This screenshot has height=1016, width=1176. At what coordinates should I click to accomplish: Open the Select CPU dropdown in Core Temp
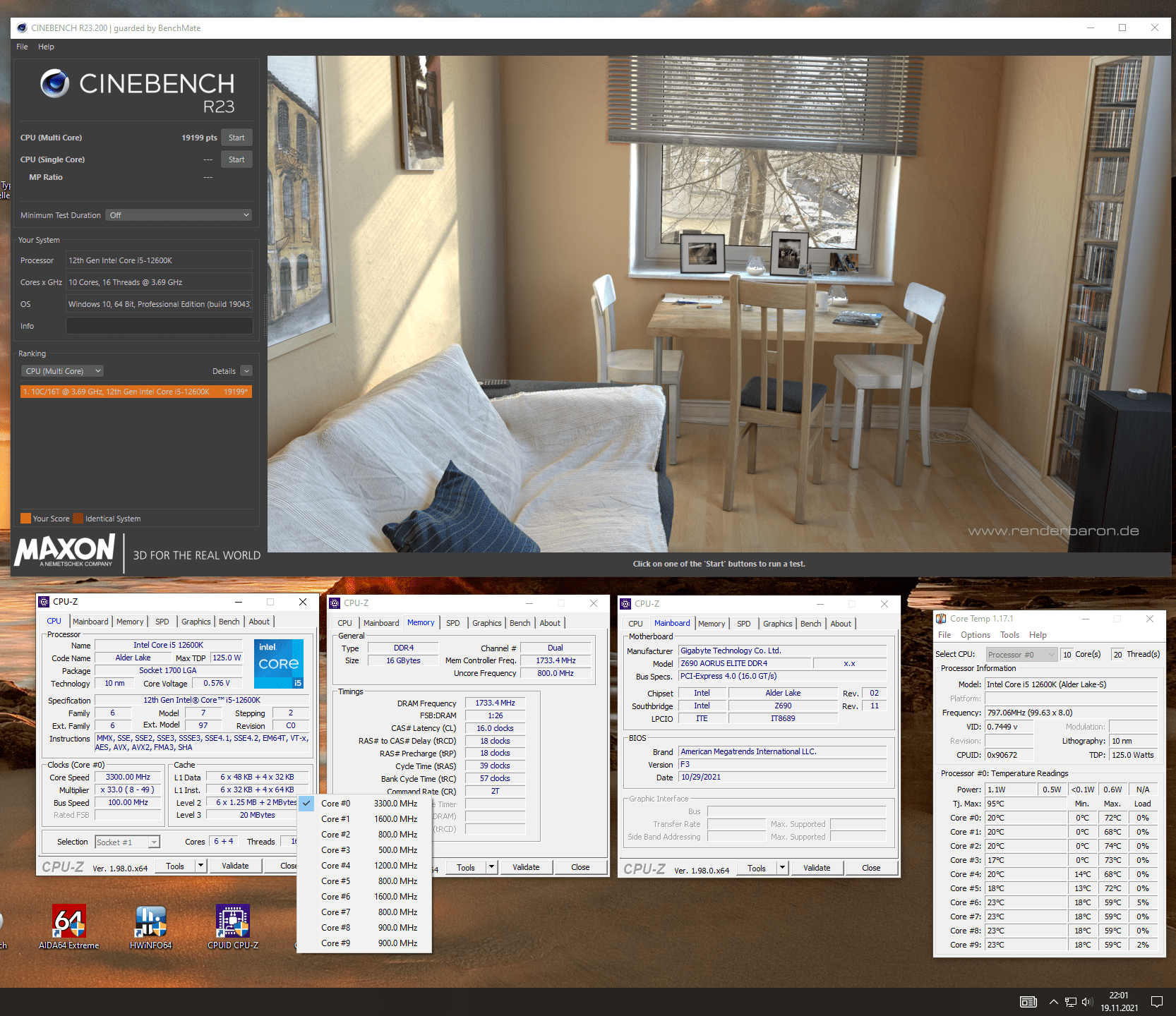coord(1021,655)
